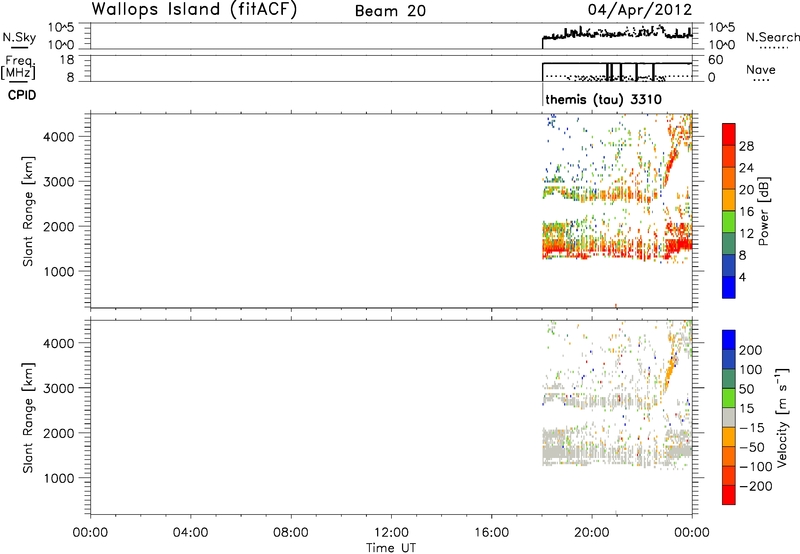Click the '200' velocity colorbar value
800x554 pixels.
[x=751, y=350]
